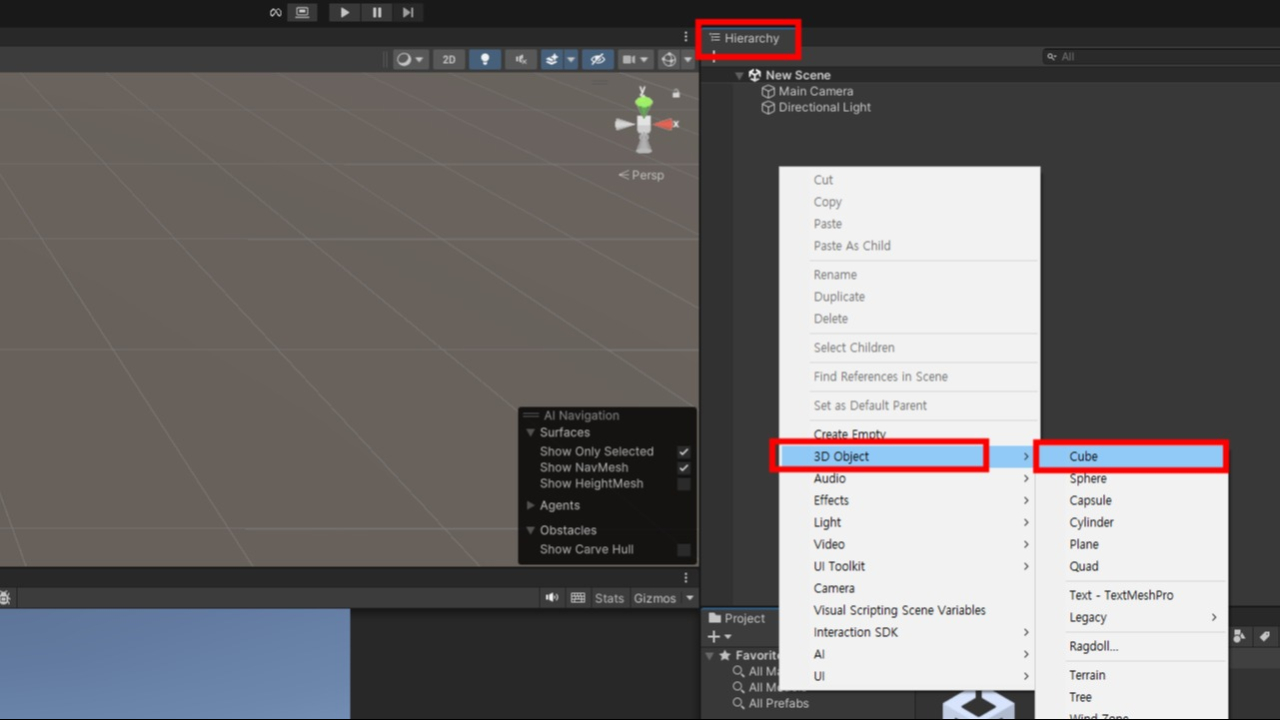Enable Show HeightMesh checkbox
Viewport: 1280px width, 720px height.
[684, 484]
